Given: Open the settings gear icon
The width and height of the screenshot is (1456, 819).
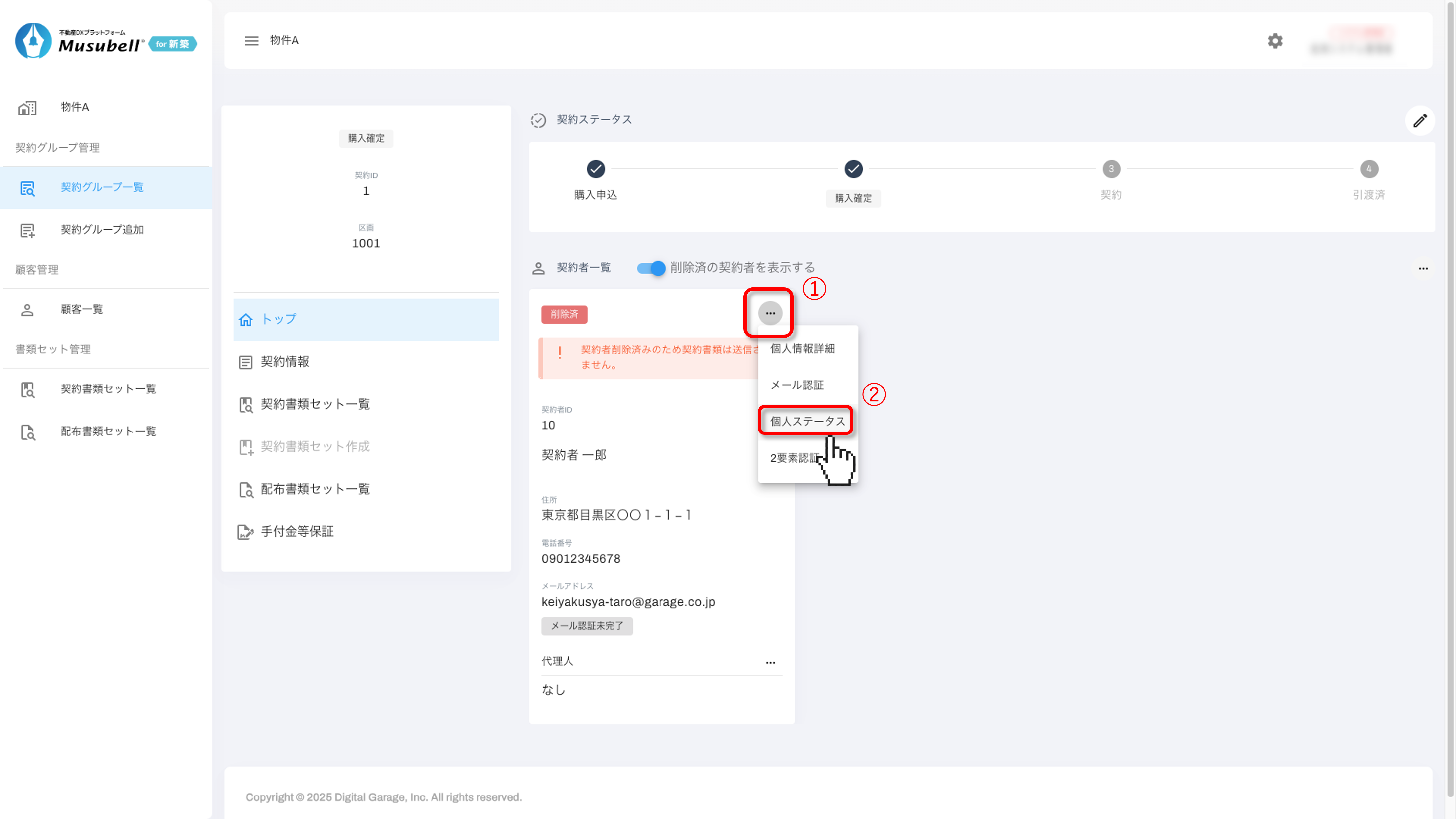Looking at the screenshot, I should [x=1275, y=41].
